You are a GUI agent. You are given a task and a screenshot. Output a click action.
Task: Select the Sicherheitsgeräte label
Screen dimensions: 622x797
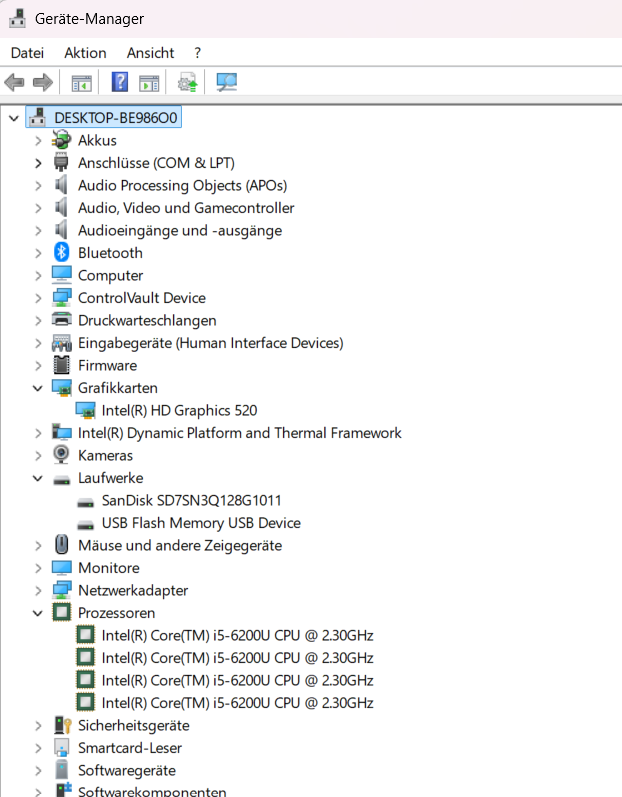[134, 725]
